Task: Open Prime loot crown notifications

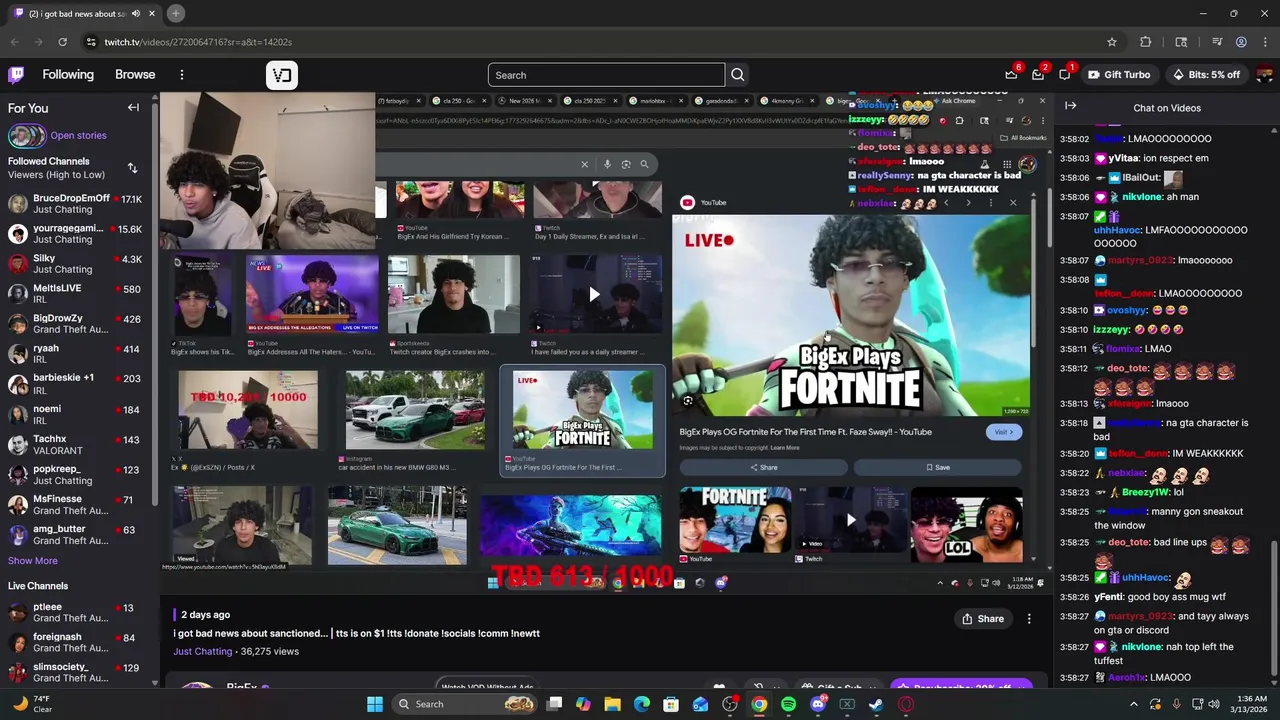Action: (1011, 75)
